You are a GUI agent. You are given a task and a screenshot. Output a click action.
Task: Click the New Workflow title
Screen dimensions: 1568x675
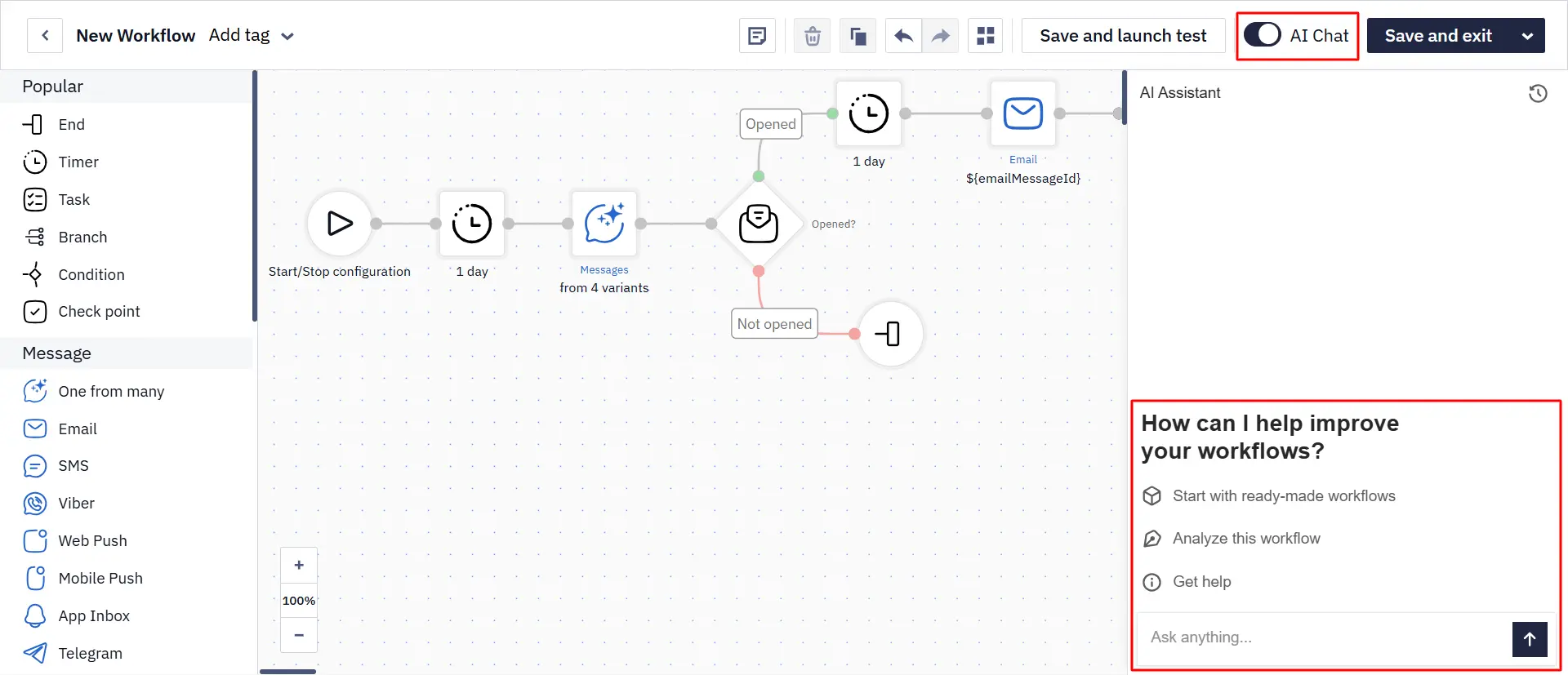click(136, 35)
